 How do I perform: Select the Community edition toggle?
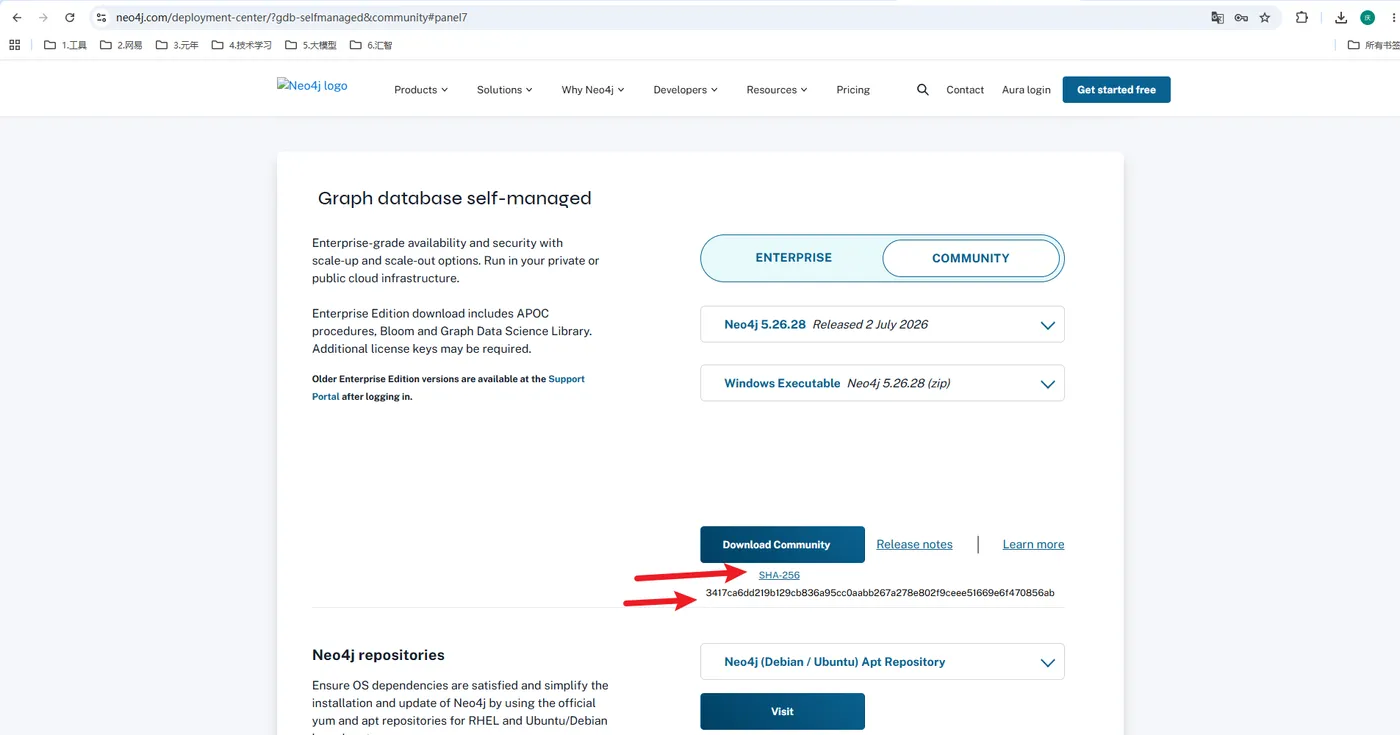click(x=970, y=258)
